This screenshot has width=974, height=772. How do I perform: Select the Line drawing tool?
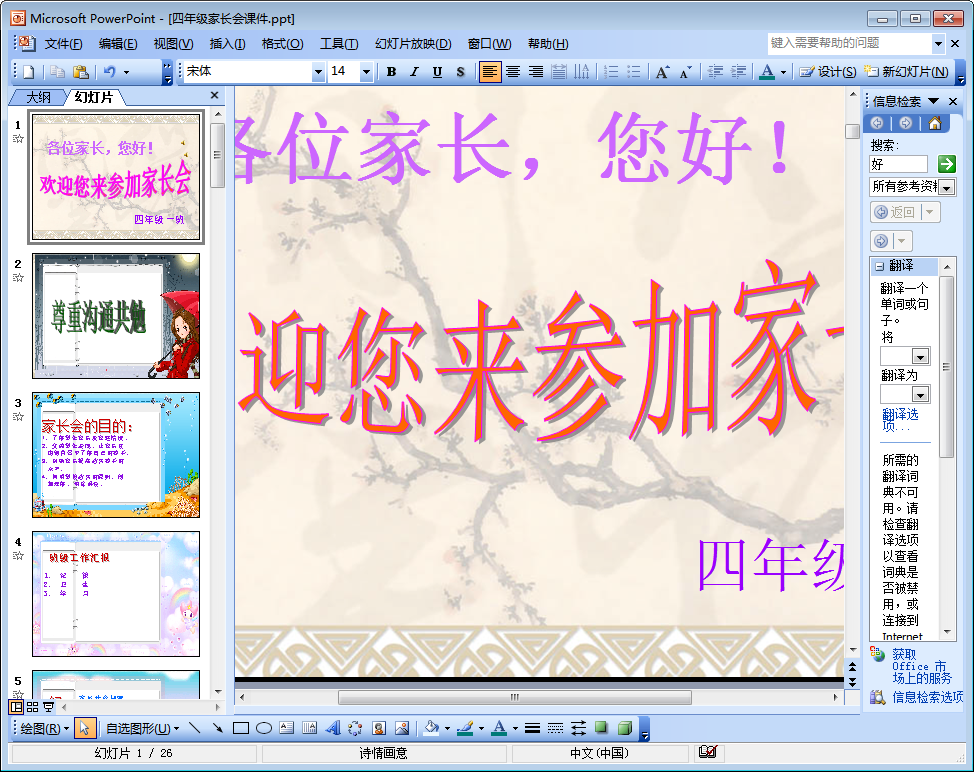click(x=194, y=728)
